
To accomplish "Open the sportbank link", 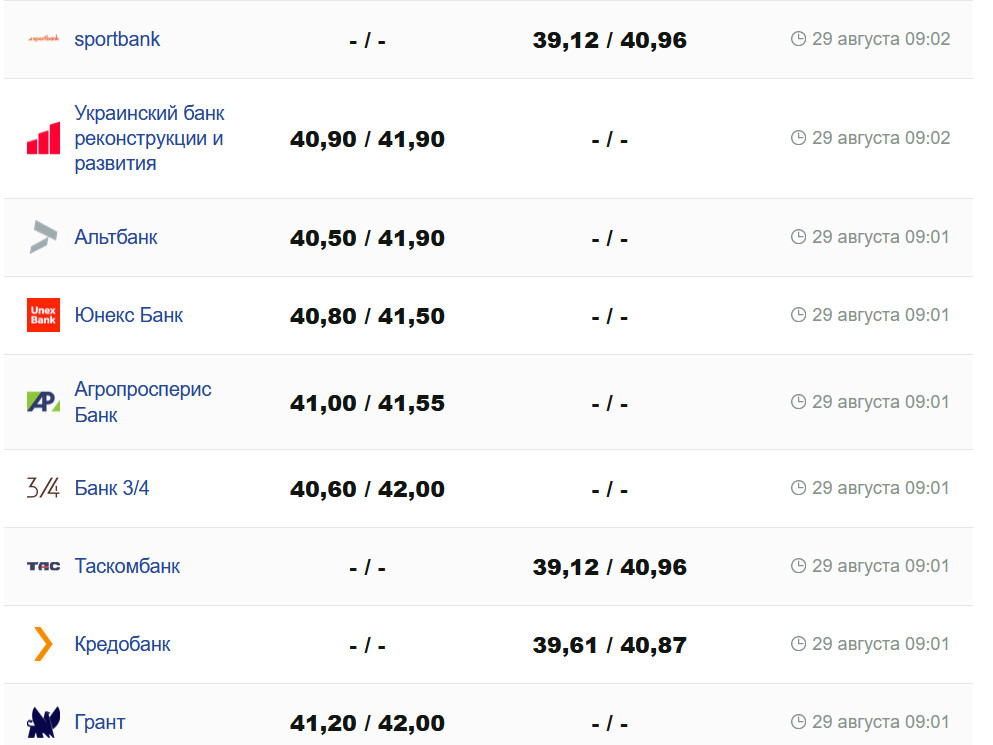I will tap(117, 39).
